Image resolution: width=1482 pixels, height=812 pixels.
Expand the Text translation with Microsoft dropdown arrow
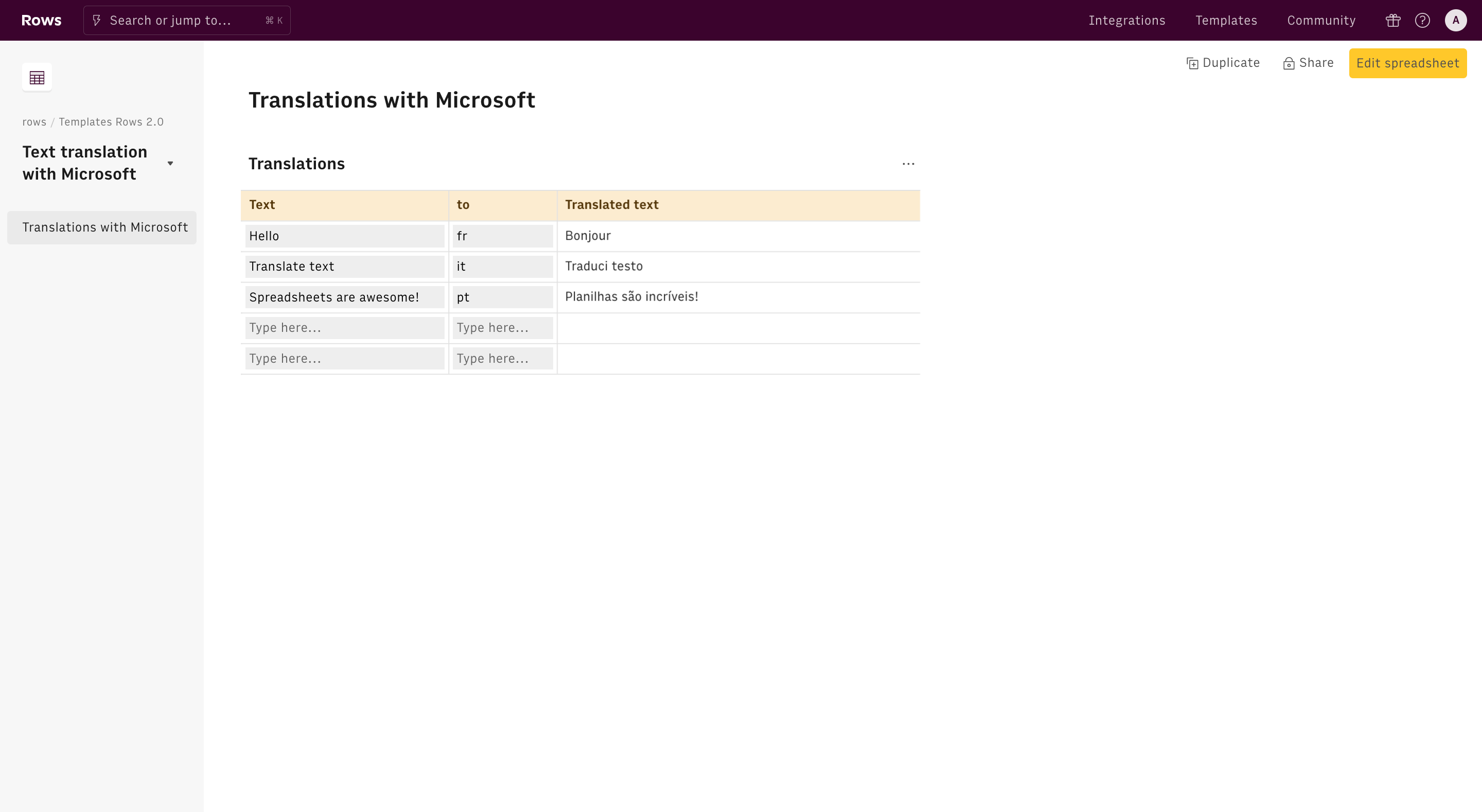click(x=170, y=164)
